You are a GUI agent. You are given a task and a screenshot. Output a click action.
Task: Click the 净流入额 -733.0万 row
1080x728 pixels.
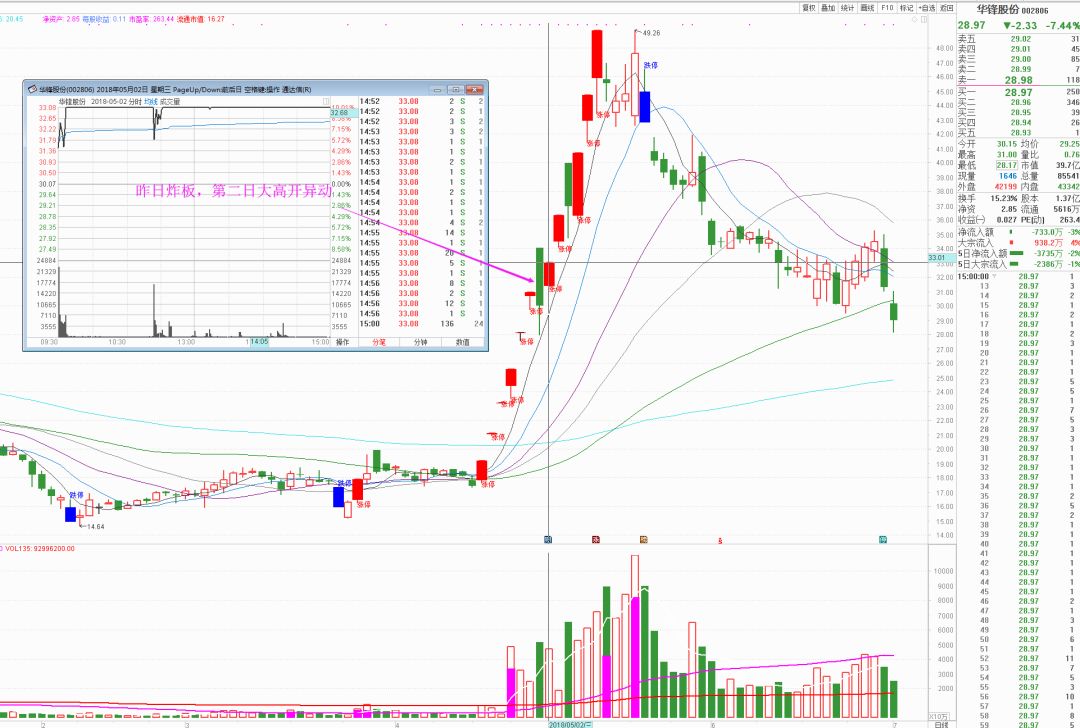pyautogui.click(x=1019, y=233)
